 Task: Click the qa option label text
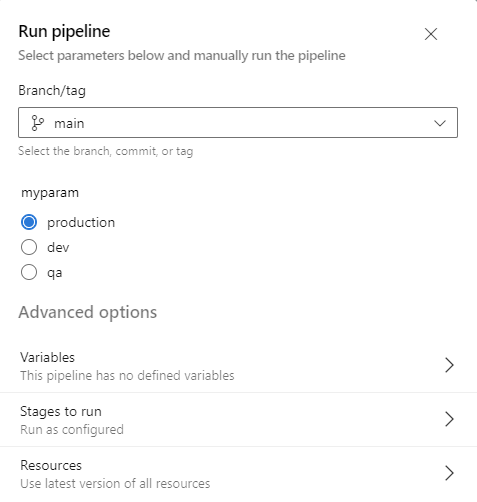55,273
